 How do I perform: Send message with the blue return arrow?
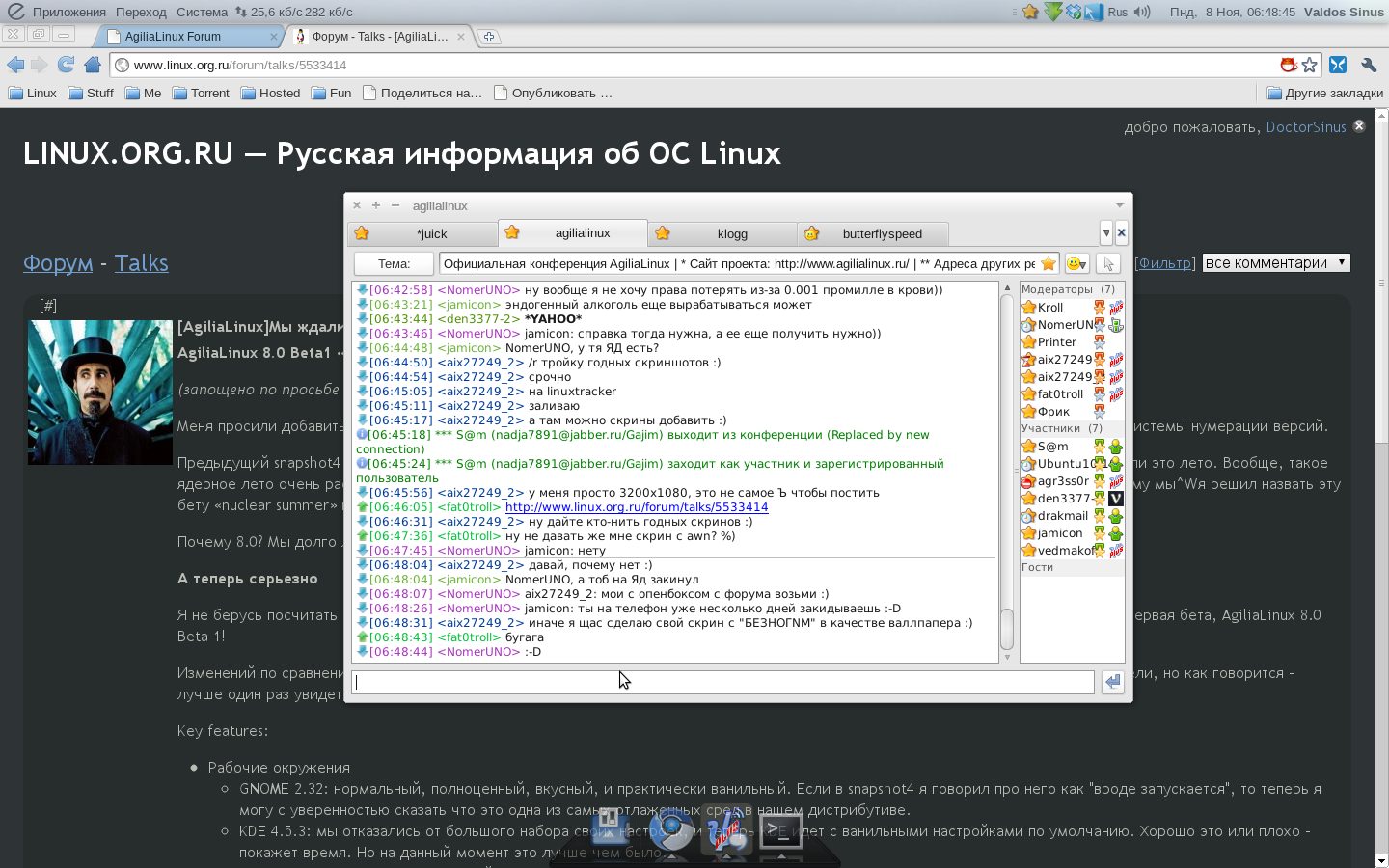[1113, 682]
